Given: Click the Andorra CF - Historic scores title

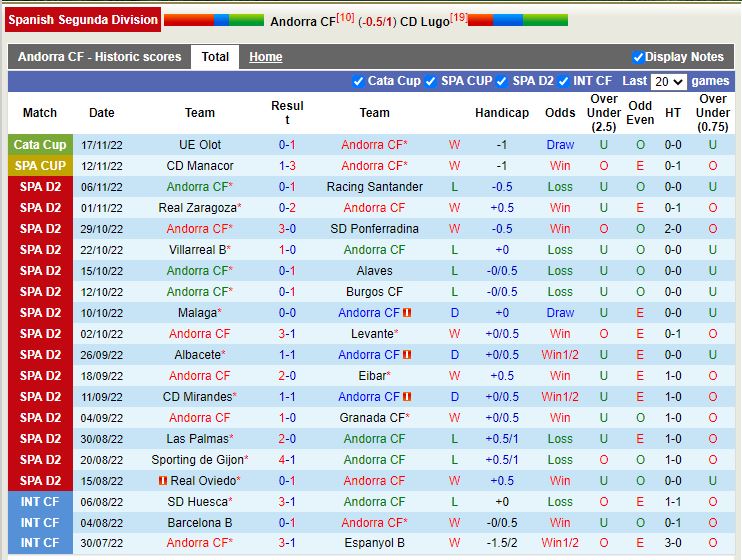Looking at the screenshot, I should pyautogui.click(x=99, y=57).
